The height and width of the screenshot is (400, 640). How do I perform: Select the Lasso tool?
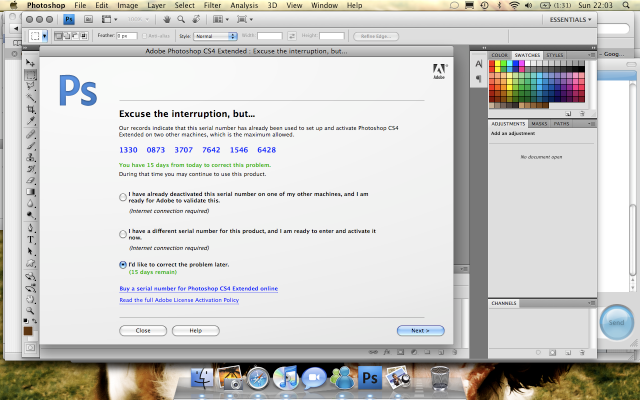click(x=30, y=86)
